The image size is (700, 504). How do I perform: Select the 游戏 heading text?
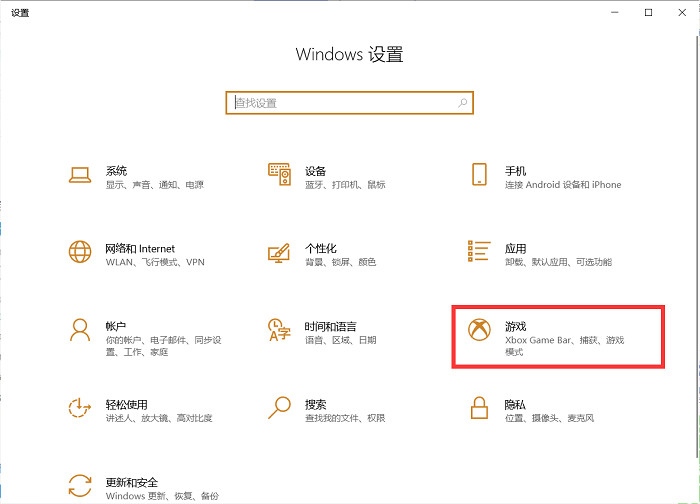516,326
